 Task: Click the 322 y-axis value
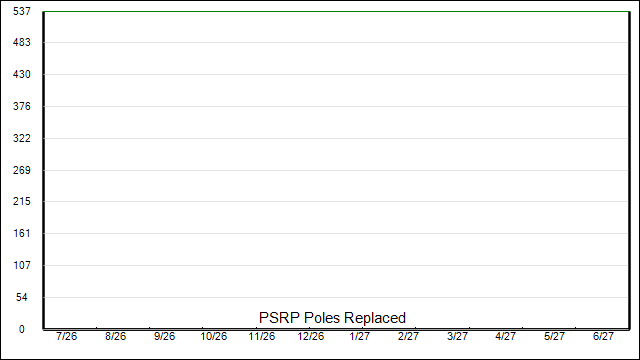pyautogui.click(x=22, y=138)
